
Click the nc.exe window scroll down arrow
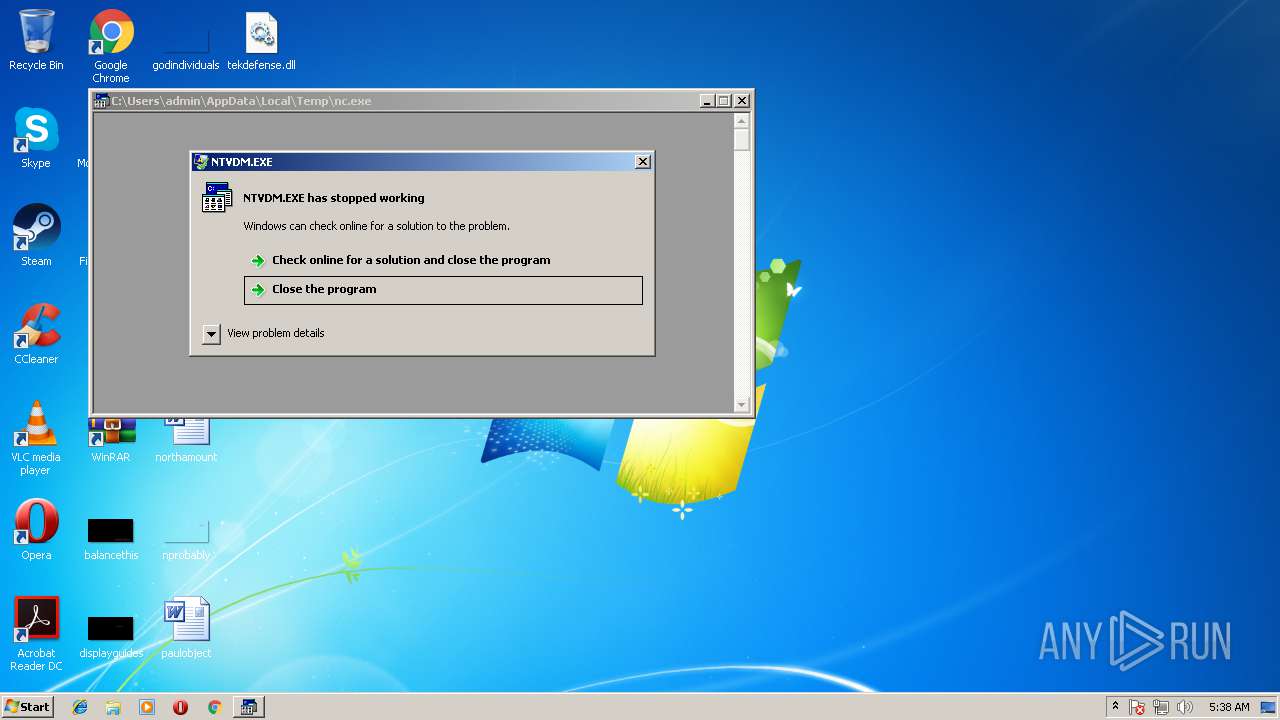click(741, 405)
